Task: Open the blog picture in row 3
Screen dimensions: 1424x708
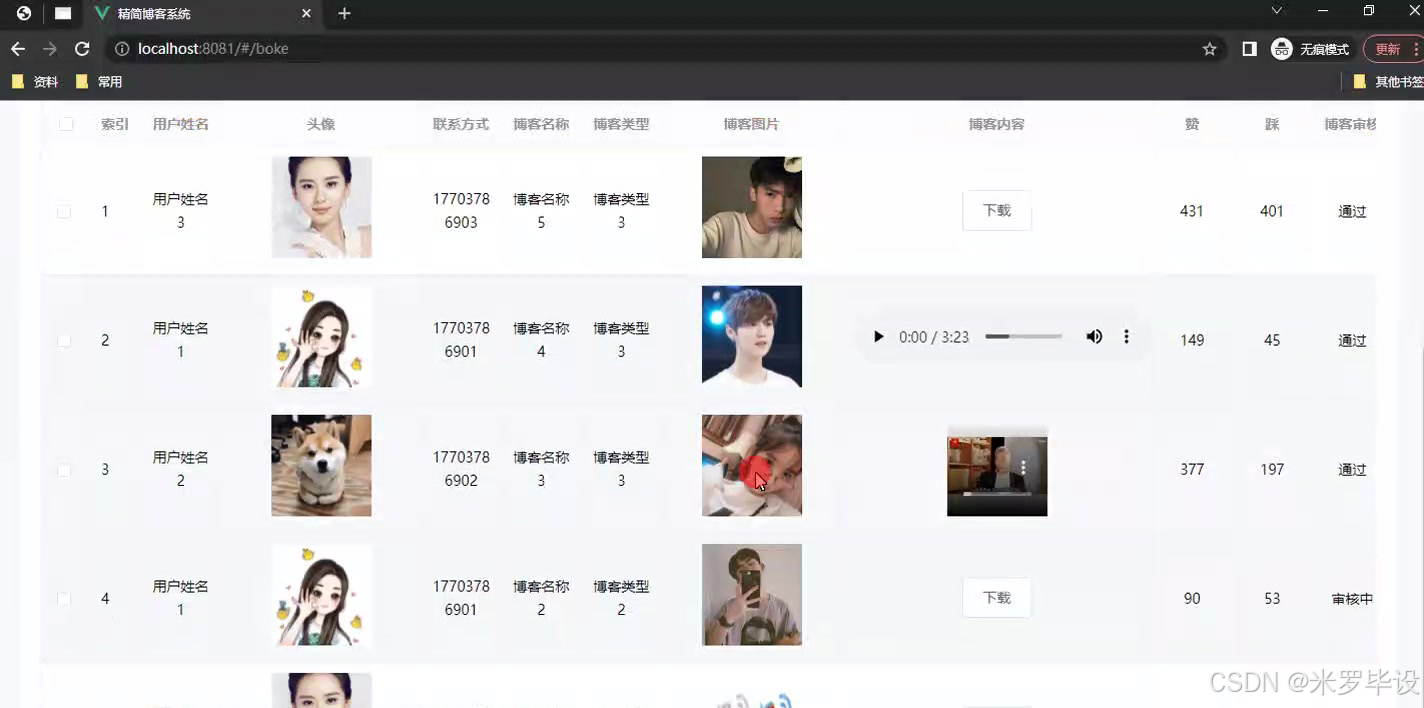Action: click(x=752, y=466)
